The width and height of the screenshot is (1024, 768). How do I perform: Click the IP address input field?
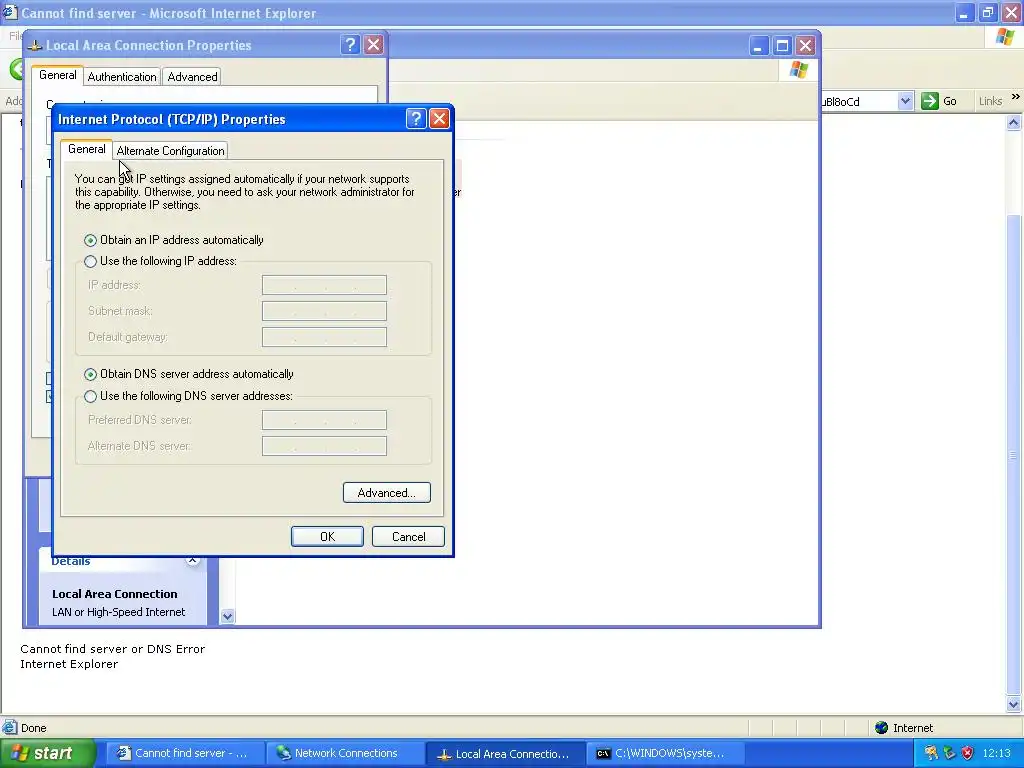tap(324, 285)
